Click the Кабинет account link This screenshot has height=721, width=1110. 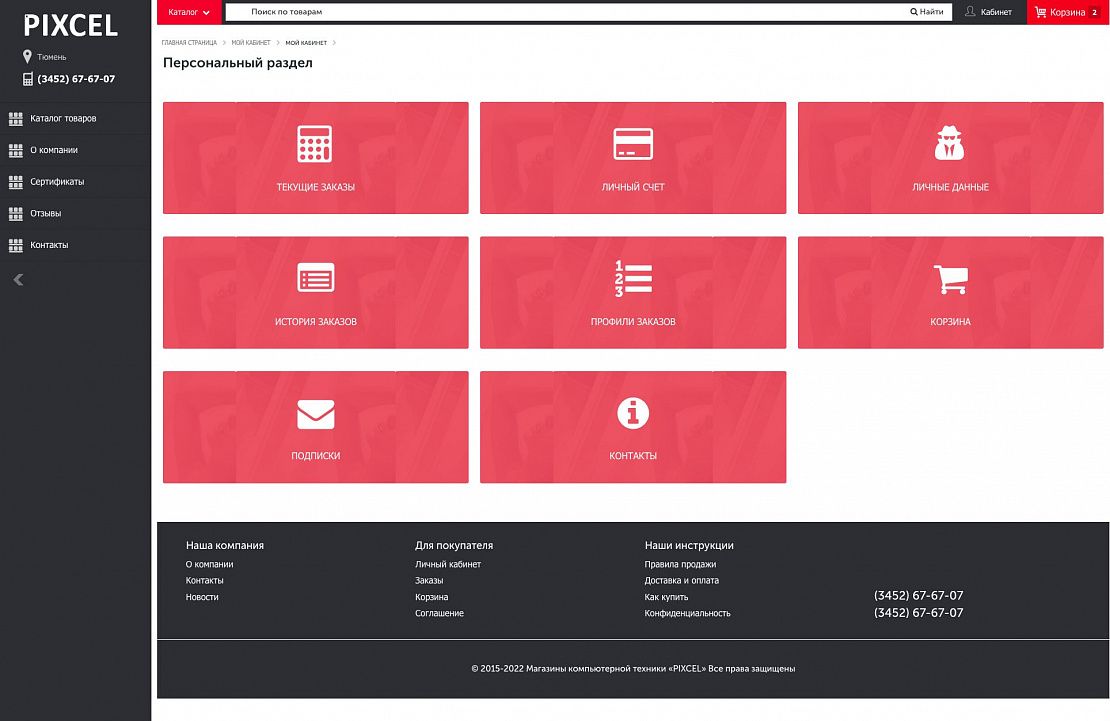tap(988, 12)
